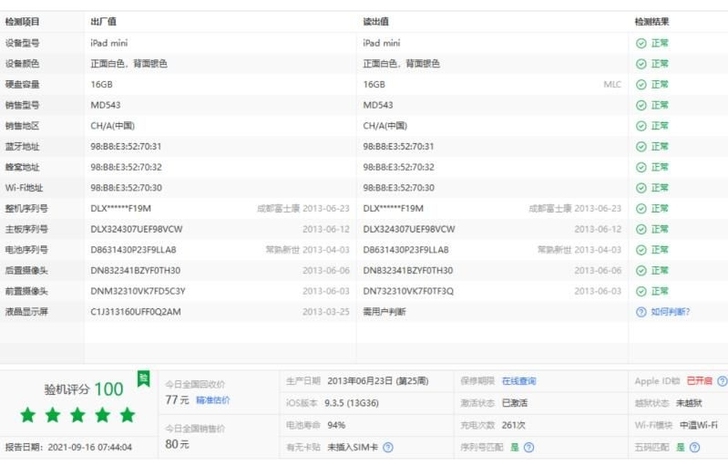
Task: Click the green check icon in 设备型号 row
Action: pyautogui.click(x=641, y=43)
